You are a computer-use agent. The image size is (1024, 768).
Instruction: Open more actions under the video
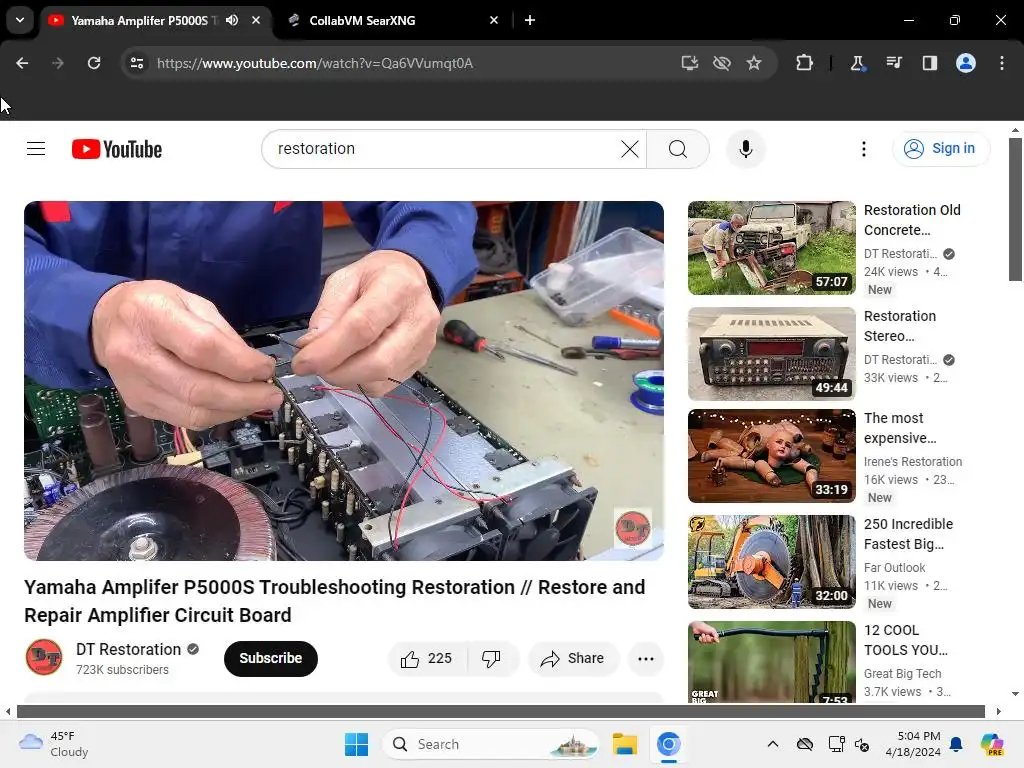(646, 658)
